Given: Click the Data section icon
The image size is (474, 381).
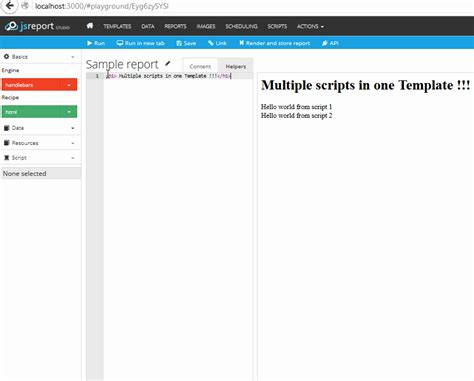Looking at the screenshot, I should click(x=6, y=128).
